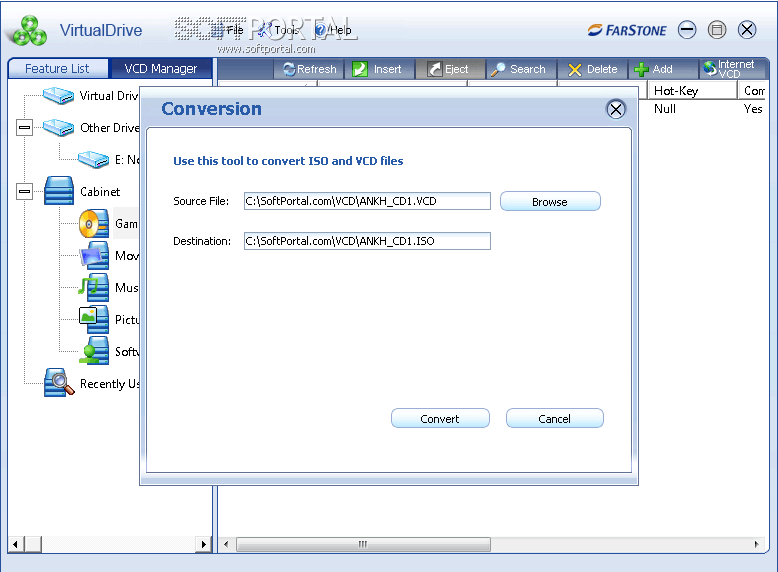This screenshot has height=572, width=778.
Task: Click the Refresh toolbar icon
Action: tap(289, 69)
